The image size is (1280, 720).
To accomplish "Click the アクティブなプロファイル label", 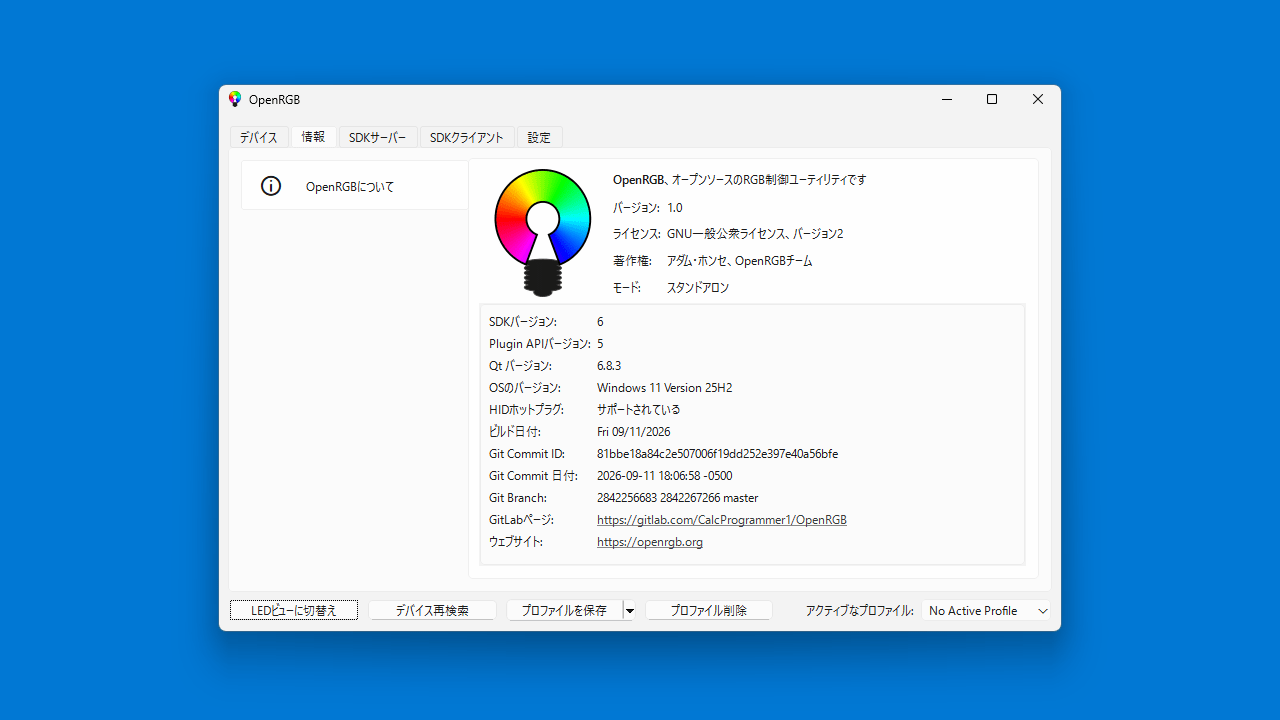I will click(x=859, y=610).
